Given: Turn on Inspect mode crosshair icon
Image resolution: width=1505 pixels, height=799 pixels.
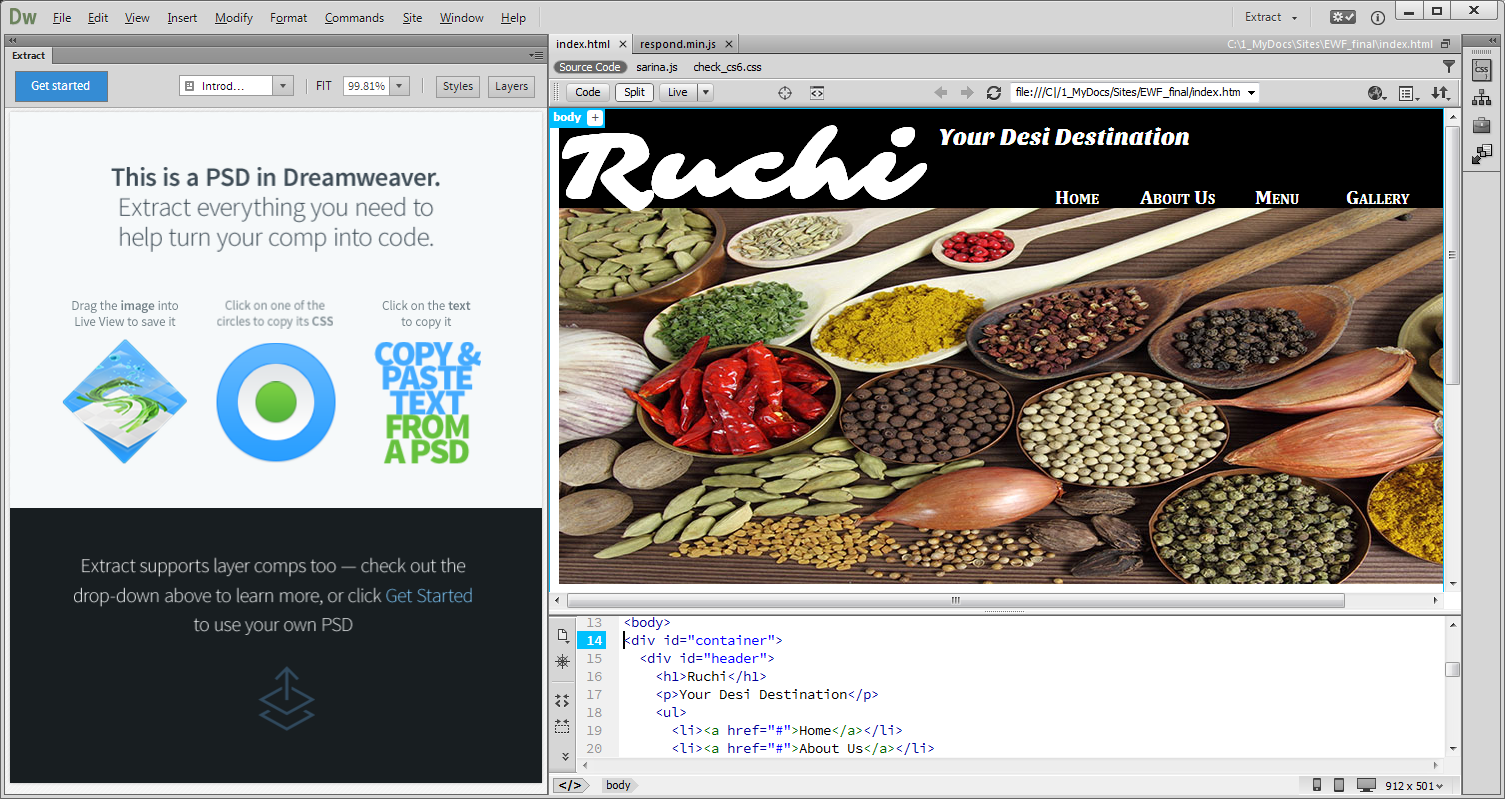Looking at the screenshot, I should click(x=785, y=92).
